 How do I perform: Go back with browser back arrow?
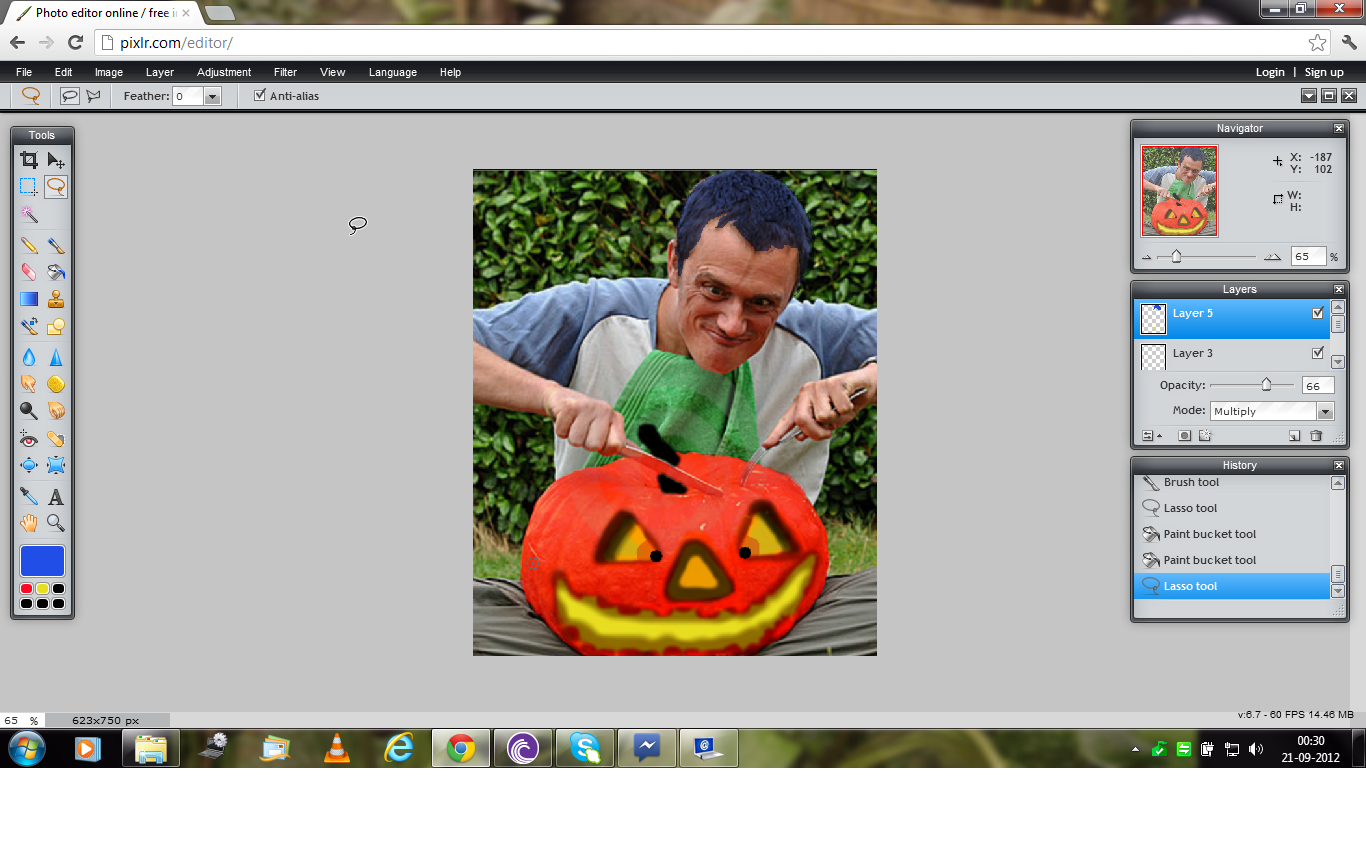(17, 42)
